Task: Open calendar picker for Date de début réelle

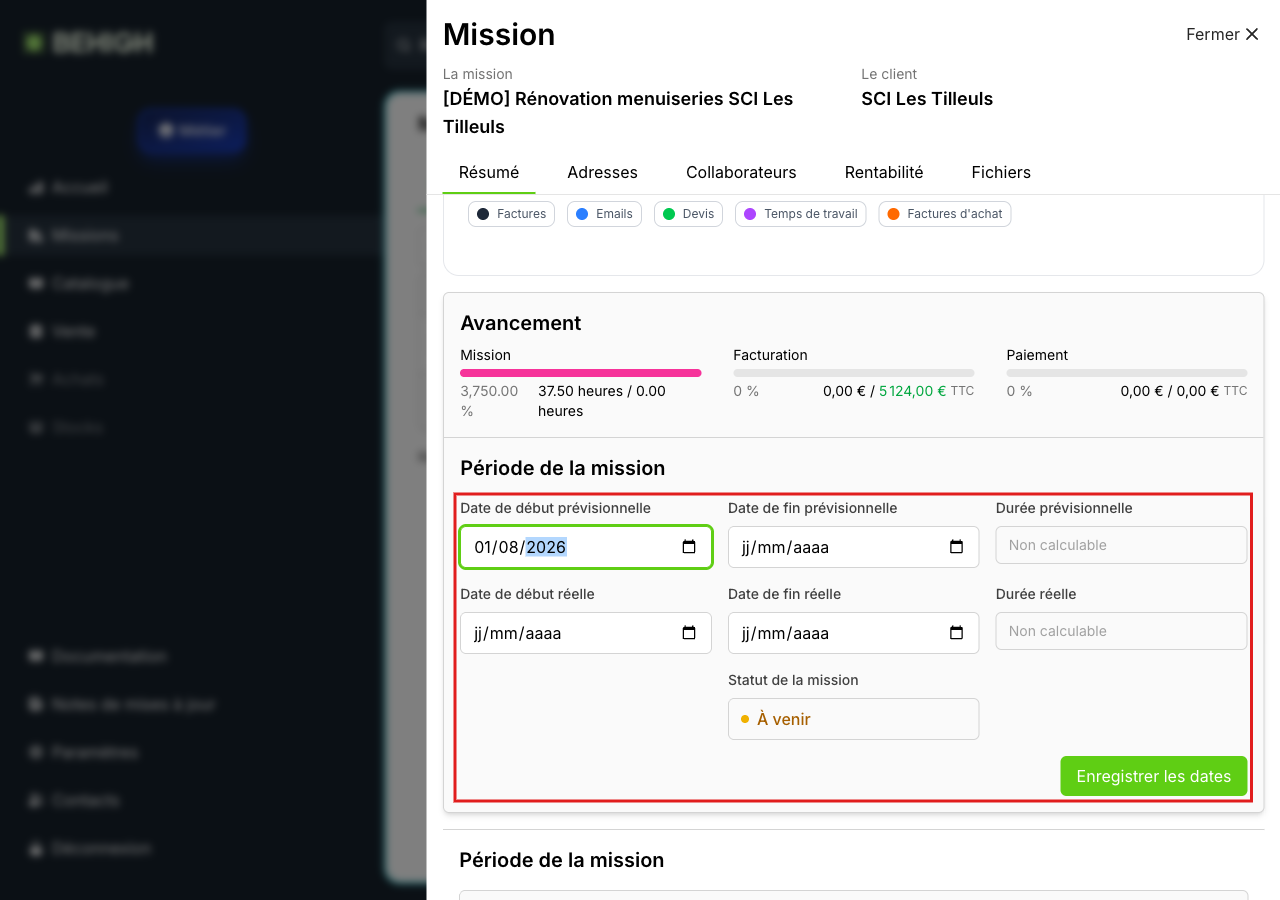Action: click(689, 633)
